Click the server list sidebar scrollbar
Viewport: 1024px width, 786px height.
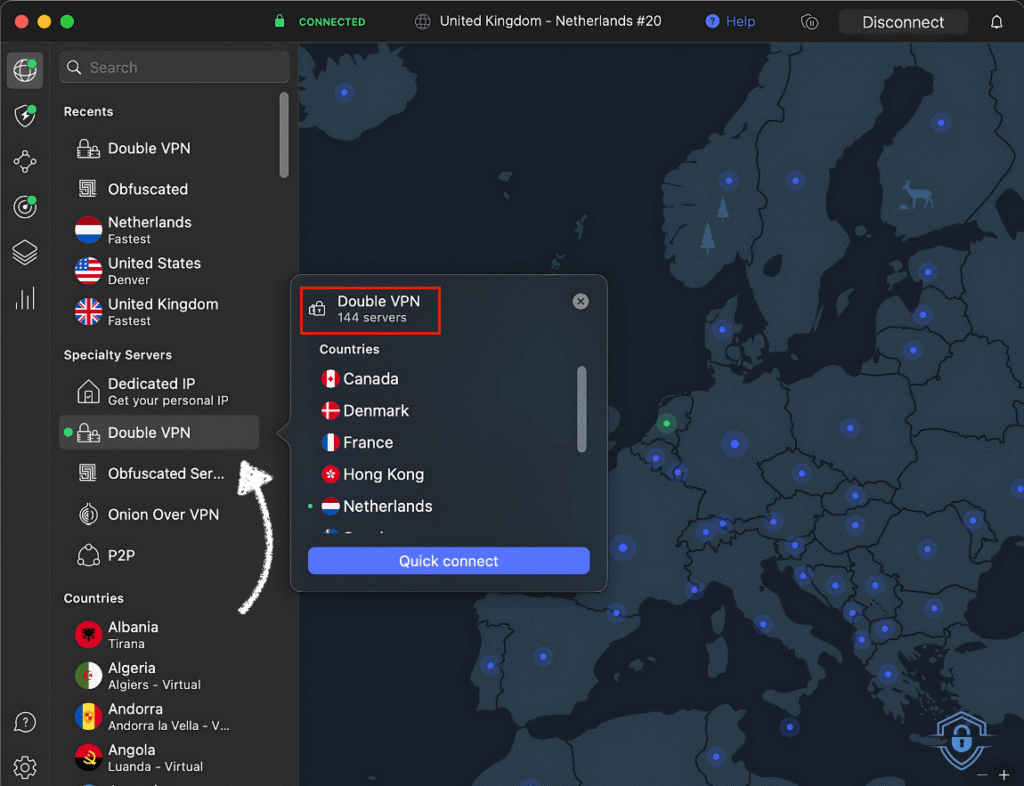(x=283, y=134)
